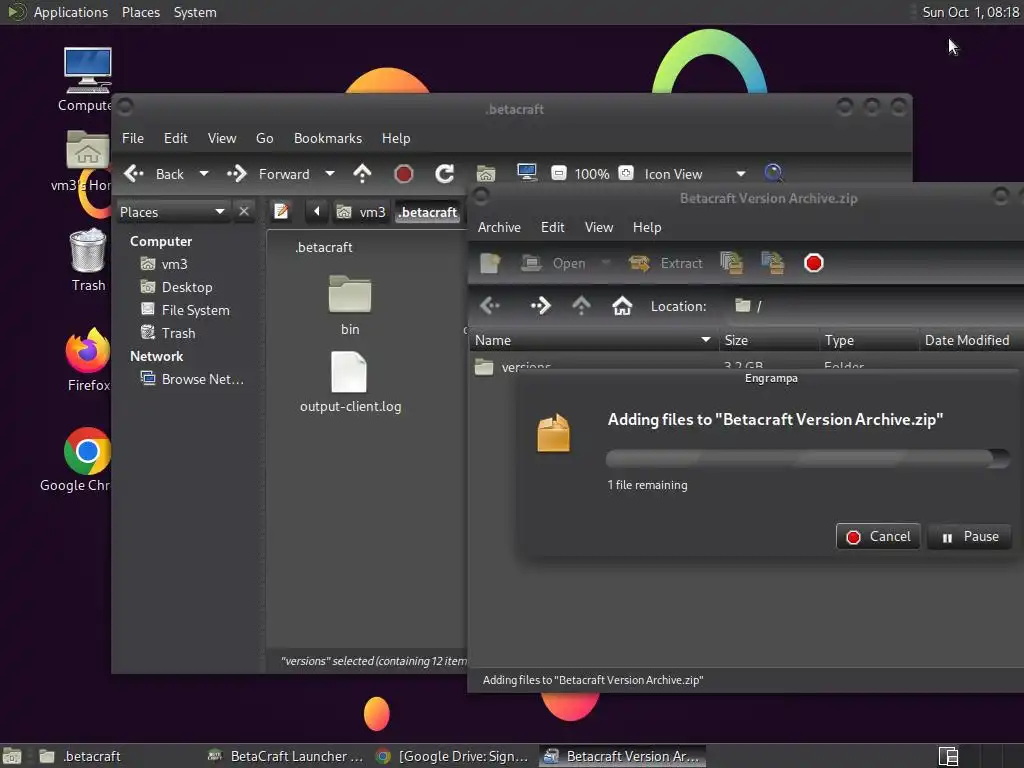Open the Help menu in .betacraft window
1024x768 pixels.
coord(396,138)
